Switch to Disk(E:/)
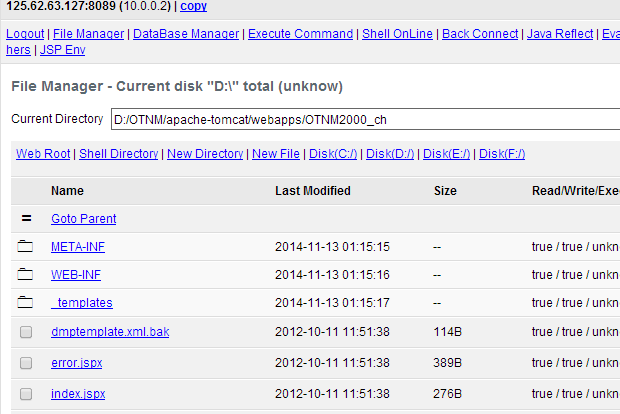 click(x=446, y=154)
